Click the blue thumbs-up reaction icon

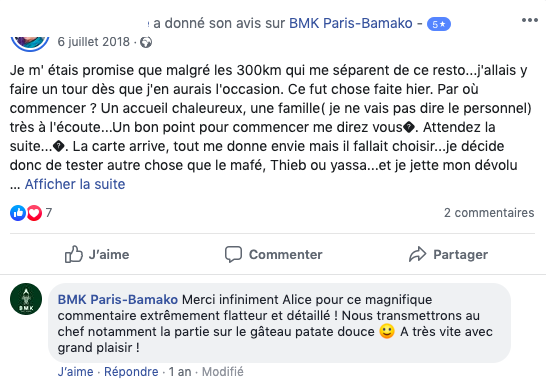click(18, 212)
